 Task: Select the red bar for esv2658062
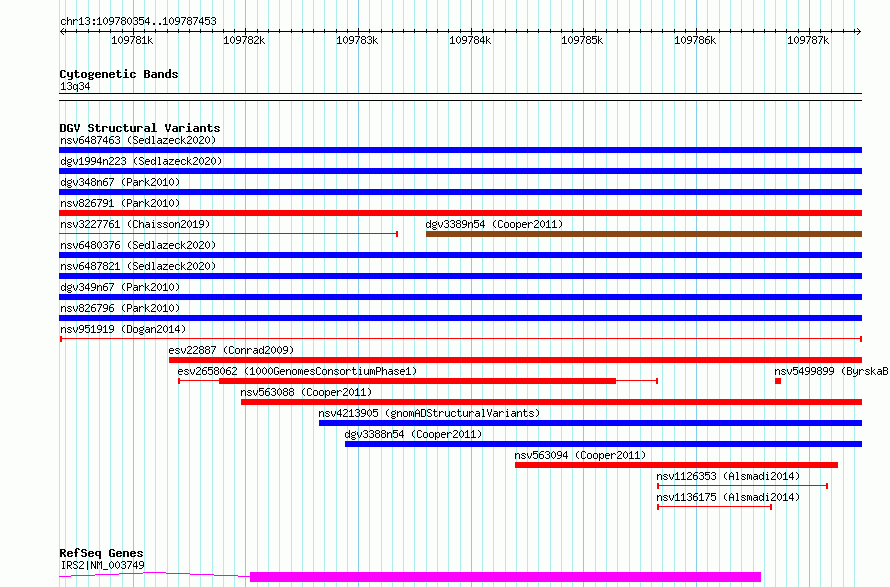click(417, 381)
